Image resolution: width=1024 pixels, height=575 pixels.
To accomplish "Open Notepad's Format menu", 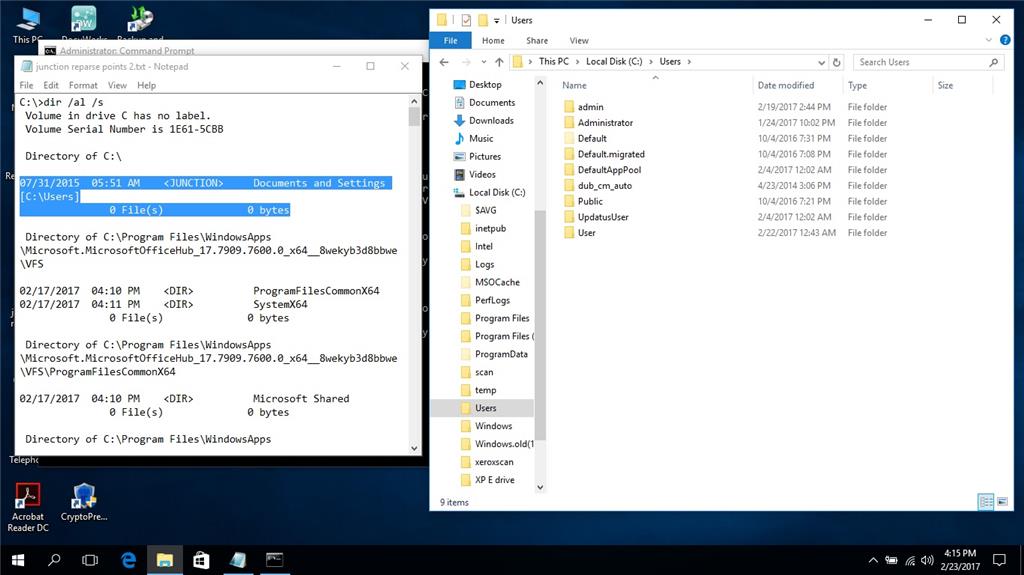I will (83, 85).
